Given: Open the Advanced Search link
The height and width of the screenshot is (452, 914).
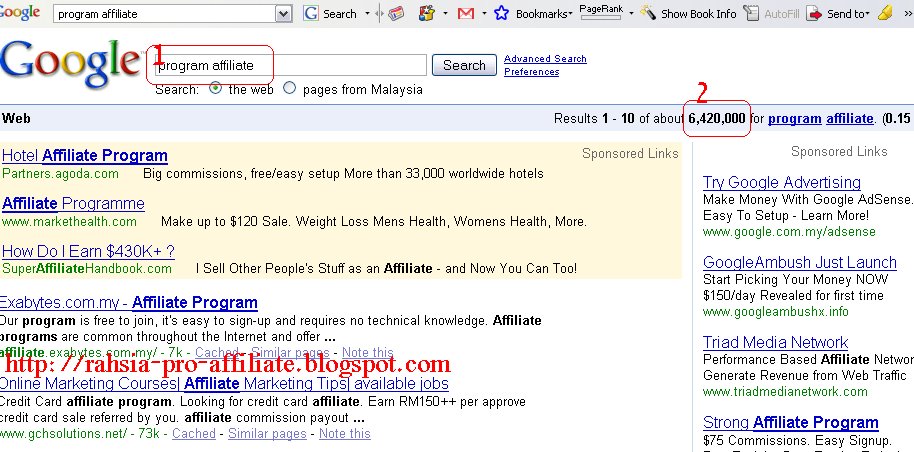Looking at the screenshot, I should click(x=545, y=58).
